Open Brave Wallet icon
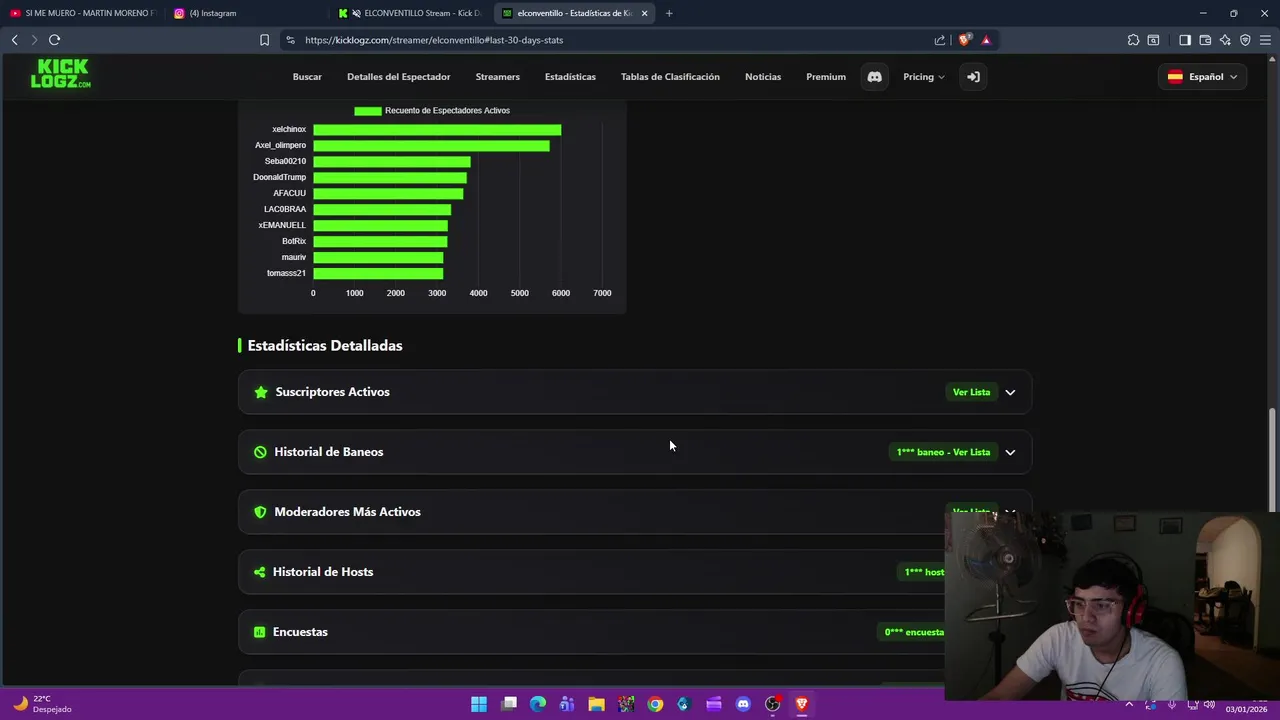Viewport: 1280px width, 720px height. coord(1205,40)
